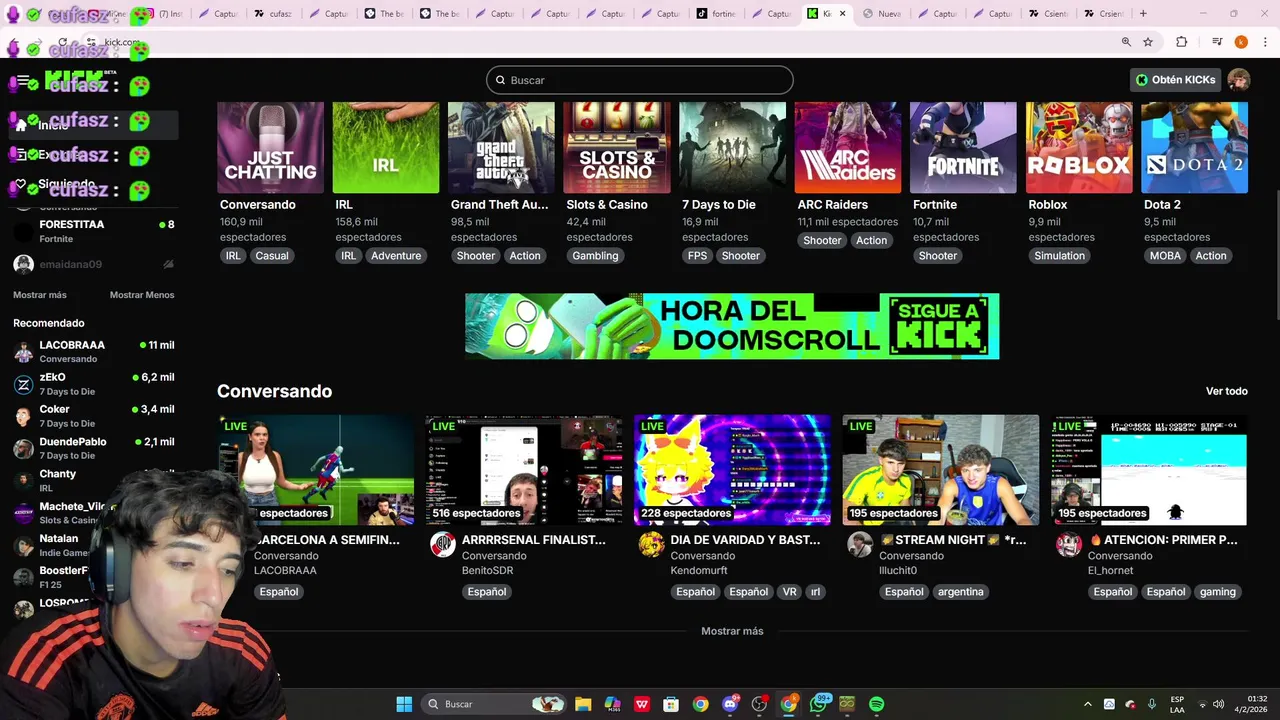Image resolution: width=1280 pixels, height=720 pixels.
Task: Open the ESP LAA language switcher
Action: [x=1177, y=704]
